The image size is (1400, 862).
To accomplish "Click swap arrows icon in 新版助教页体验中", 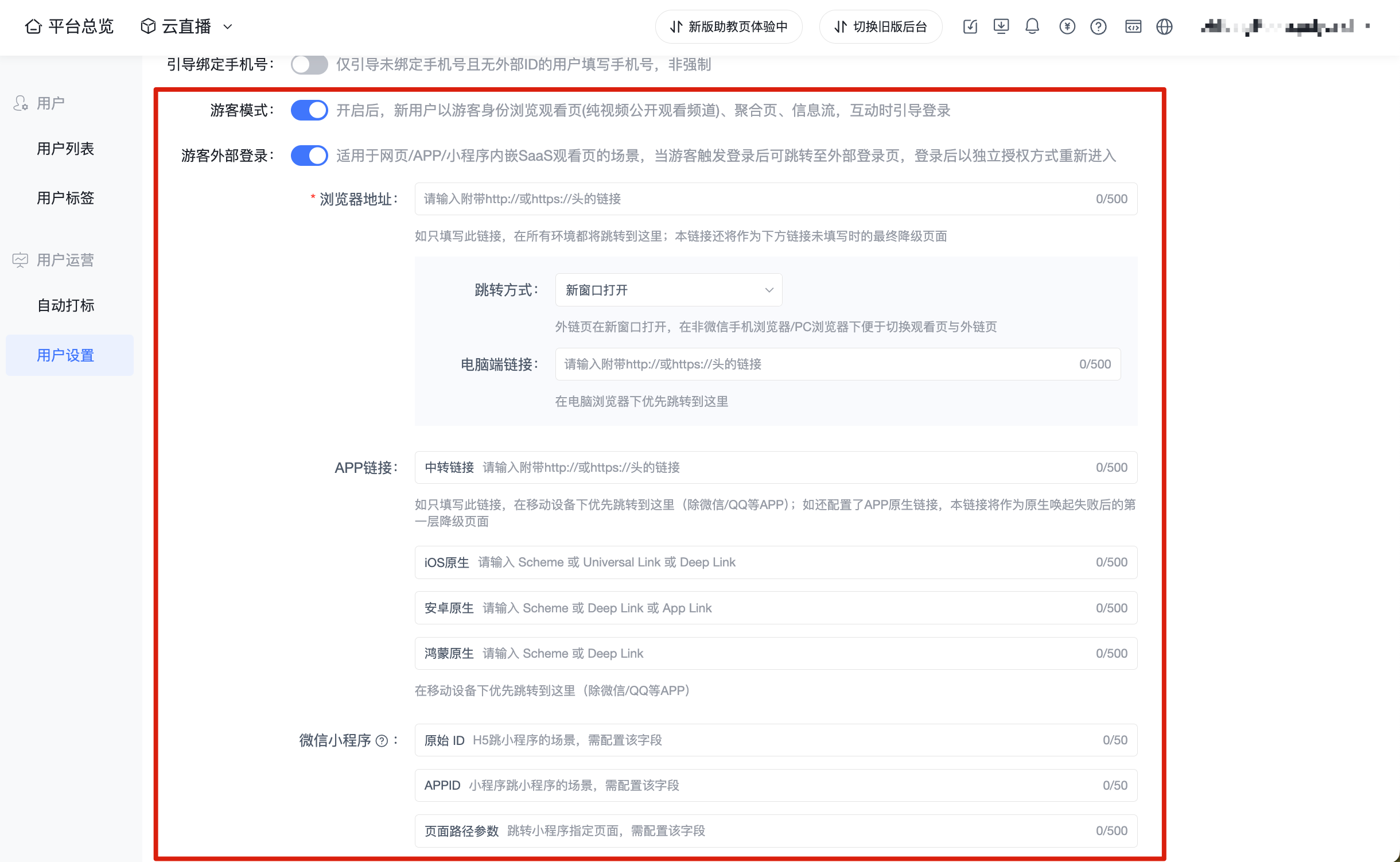I will [676, 26].
